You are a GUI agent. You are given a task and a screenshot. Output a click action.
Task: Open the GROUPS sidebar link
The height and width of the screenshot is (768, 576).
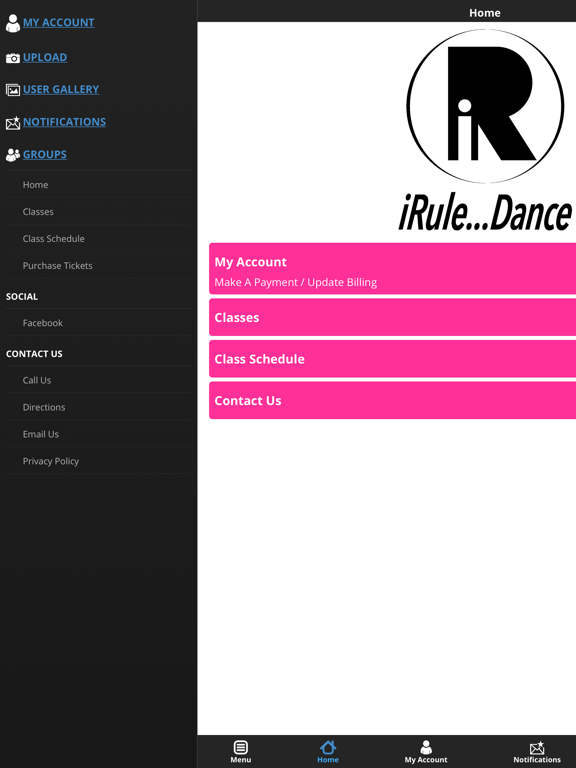(x=45, y=154)
